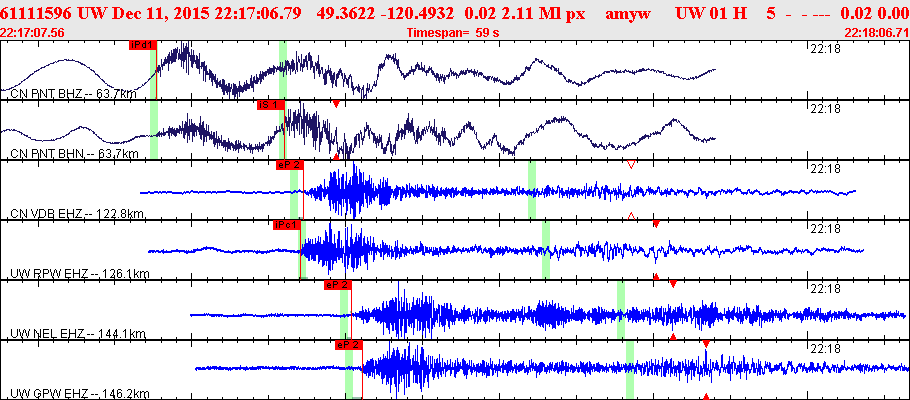Click the 22:18 time label on VDB EHZ row
The height and width of the screenshot is (400, 910).
tap(824, 168)
